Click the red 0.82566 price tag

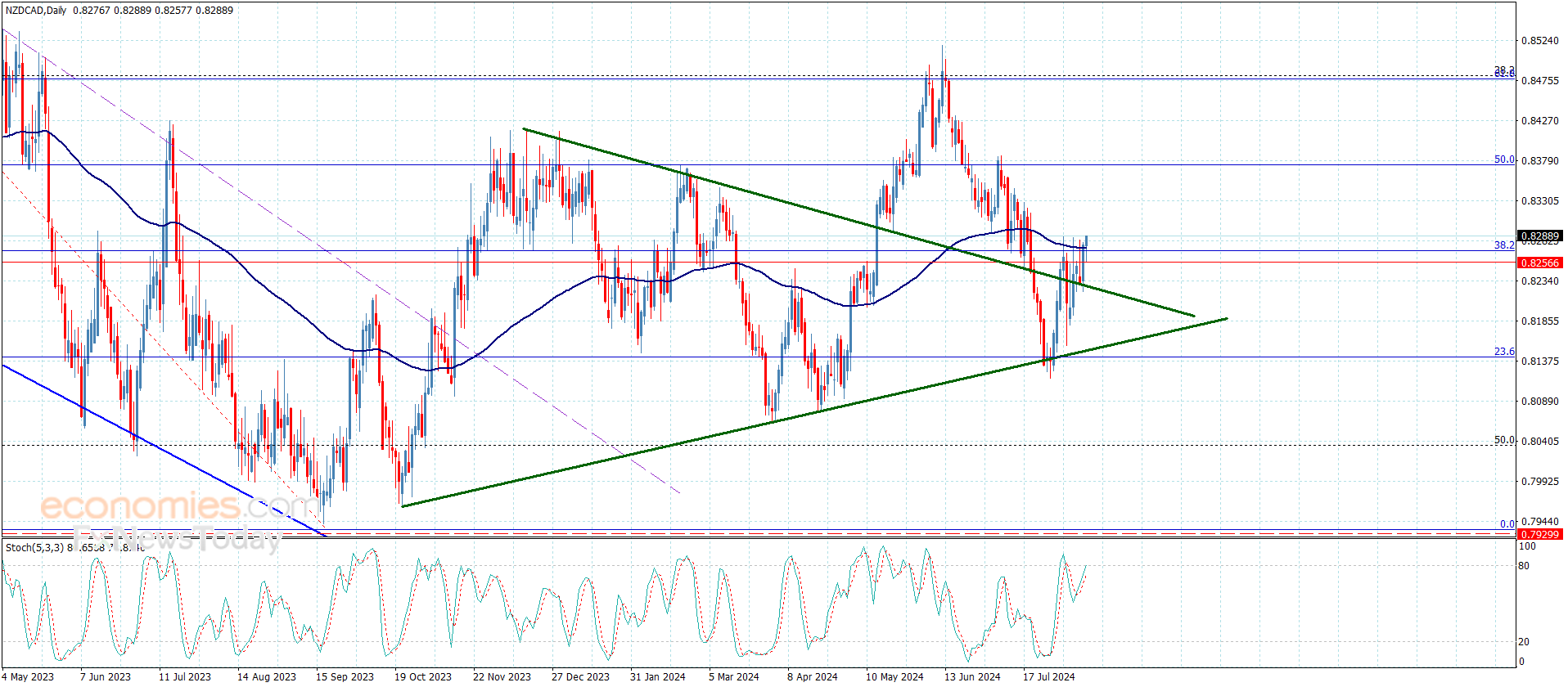[1539, 263]
